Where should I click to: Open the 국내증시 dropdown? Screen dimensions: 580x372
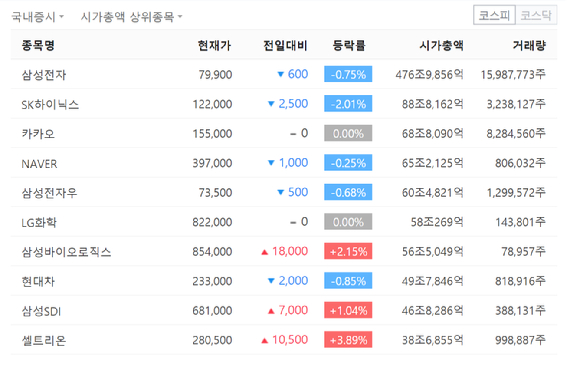pos(37,17)
